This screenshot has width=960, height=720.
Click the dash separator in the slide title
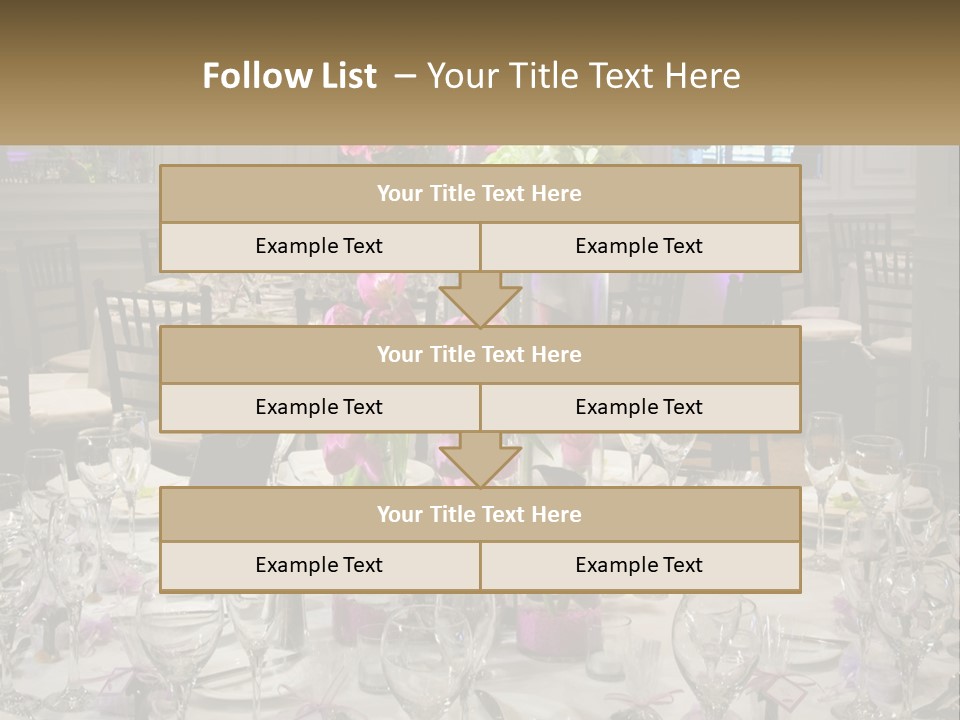pos(405,76)
